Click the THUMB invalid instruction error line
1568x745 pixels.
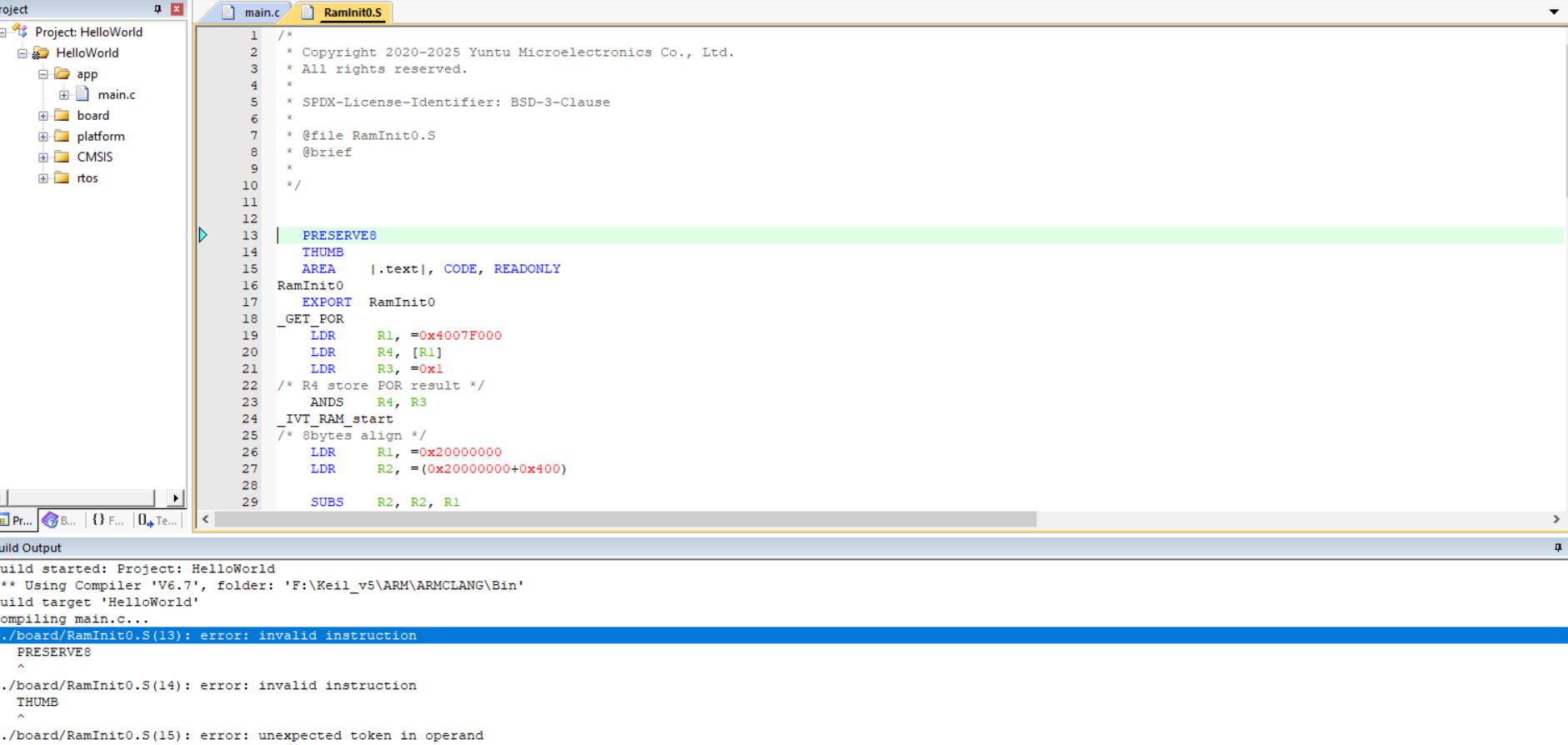(x=208, y=686)
